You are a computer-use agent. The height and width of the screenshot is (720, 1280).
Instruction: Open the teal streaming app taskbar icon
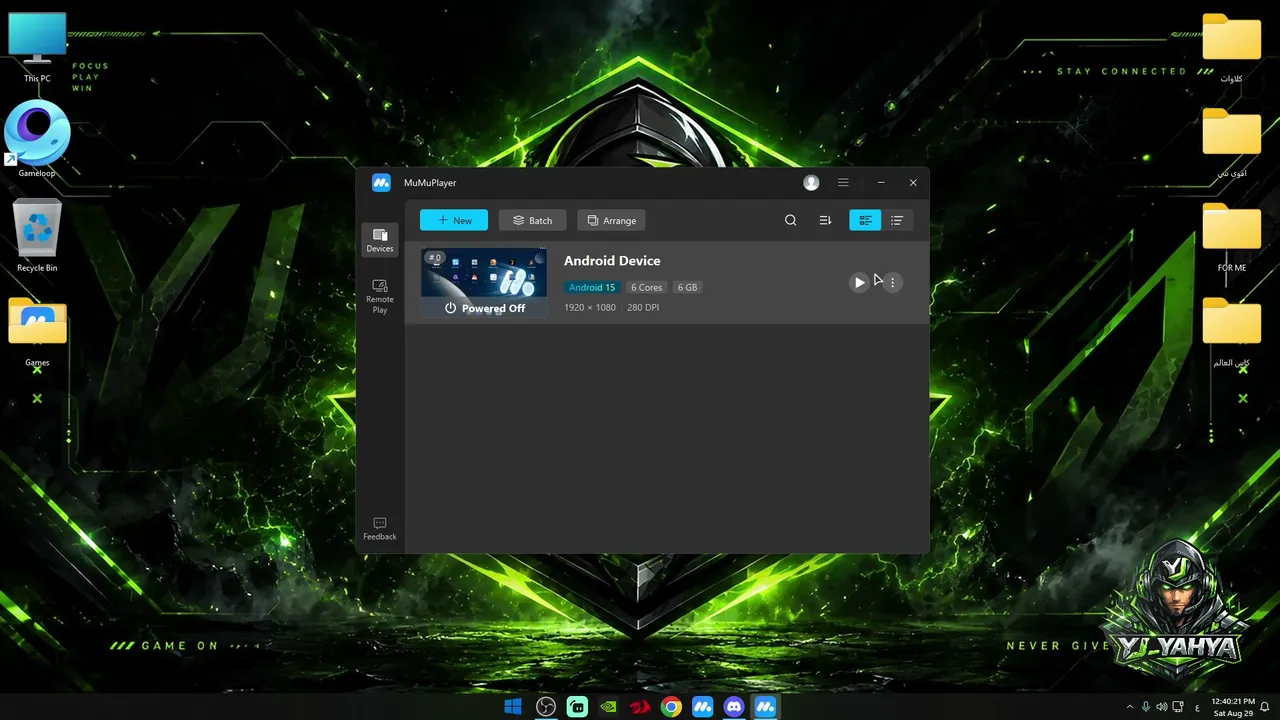click(577, 707)
